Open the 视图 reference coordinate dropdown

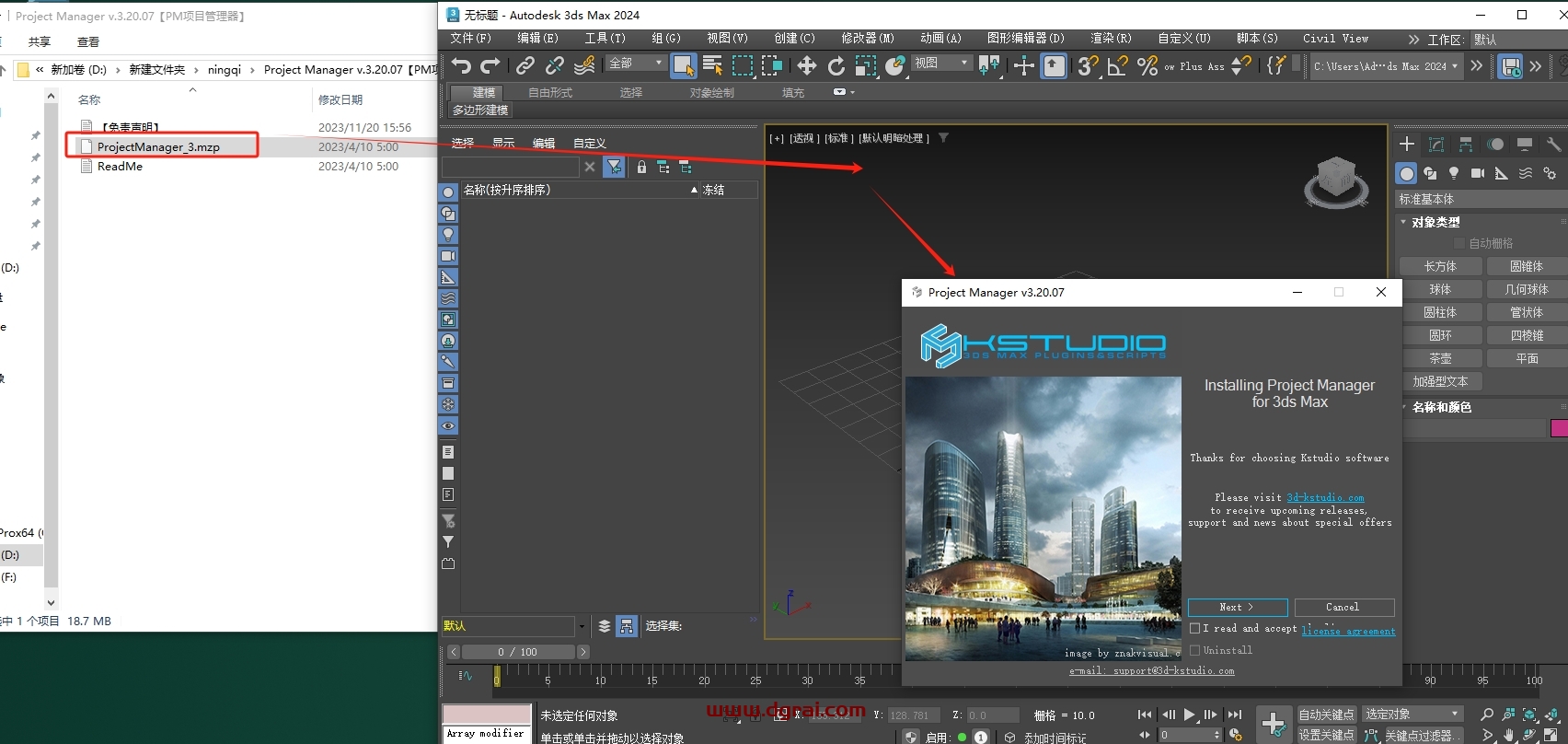tap(941, 63)
